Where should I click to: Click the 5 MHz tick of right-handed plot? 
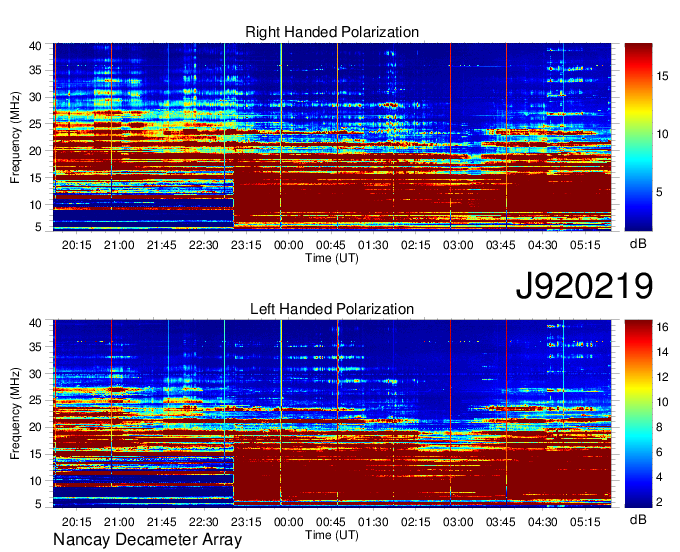click(x=39, y=227)
